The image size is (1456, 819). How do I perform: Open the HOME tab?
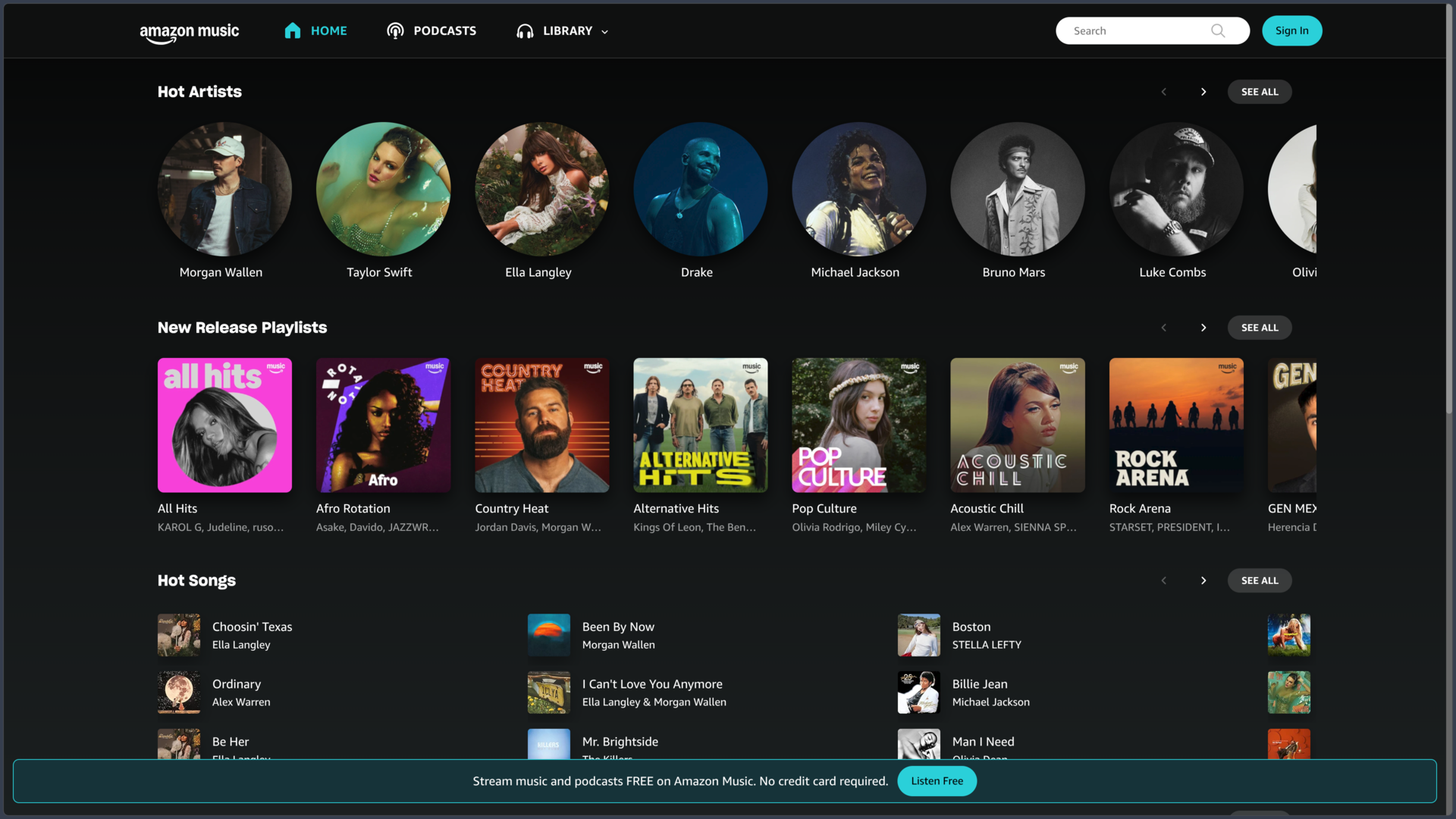tap(315, 30)
